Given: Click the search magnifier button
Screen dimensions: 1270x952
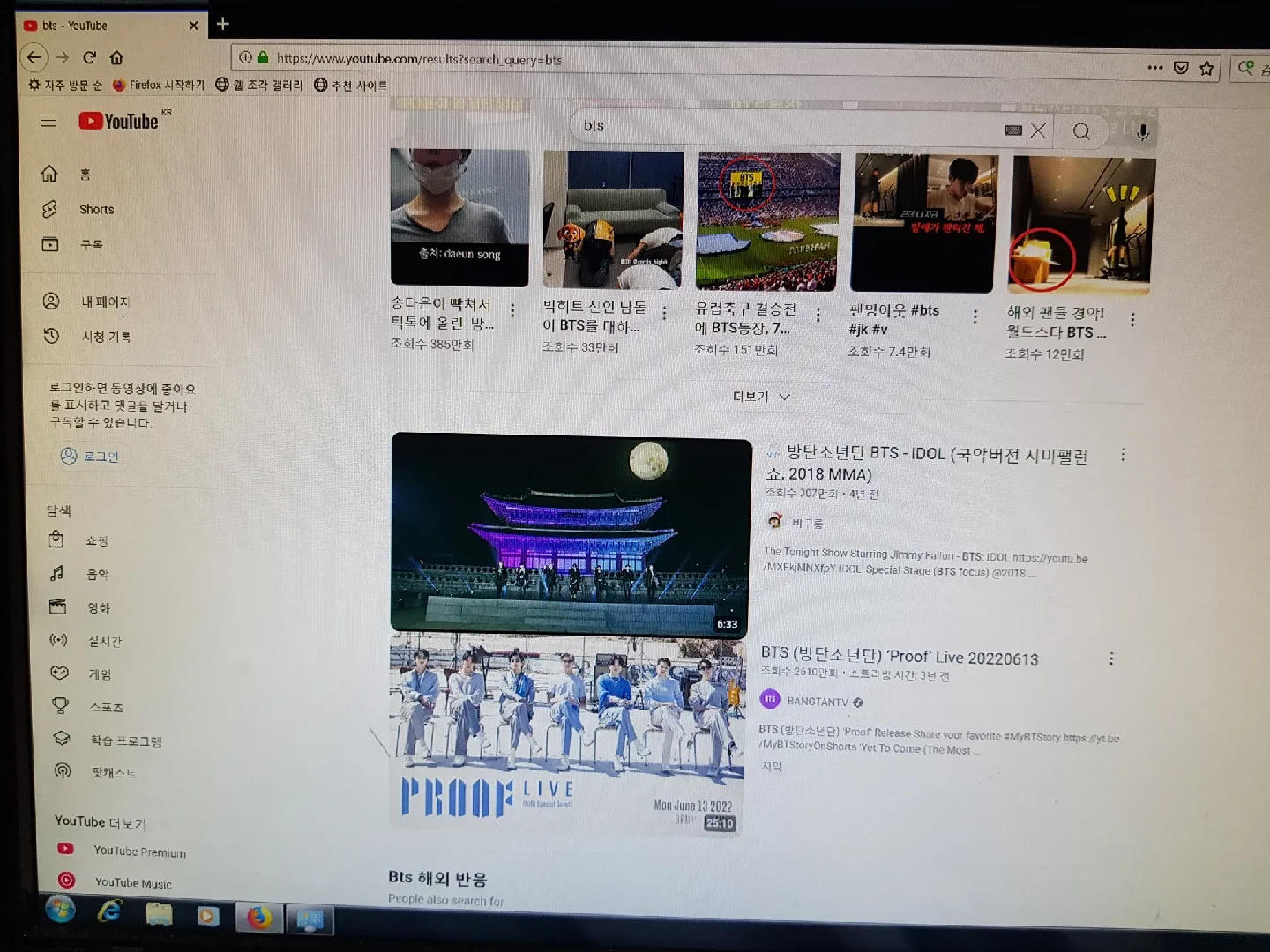Looking at the screenshot, I should point(1081,131).
